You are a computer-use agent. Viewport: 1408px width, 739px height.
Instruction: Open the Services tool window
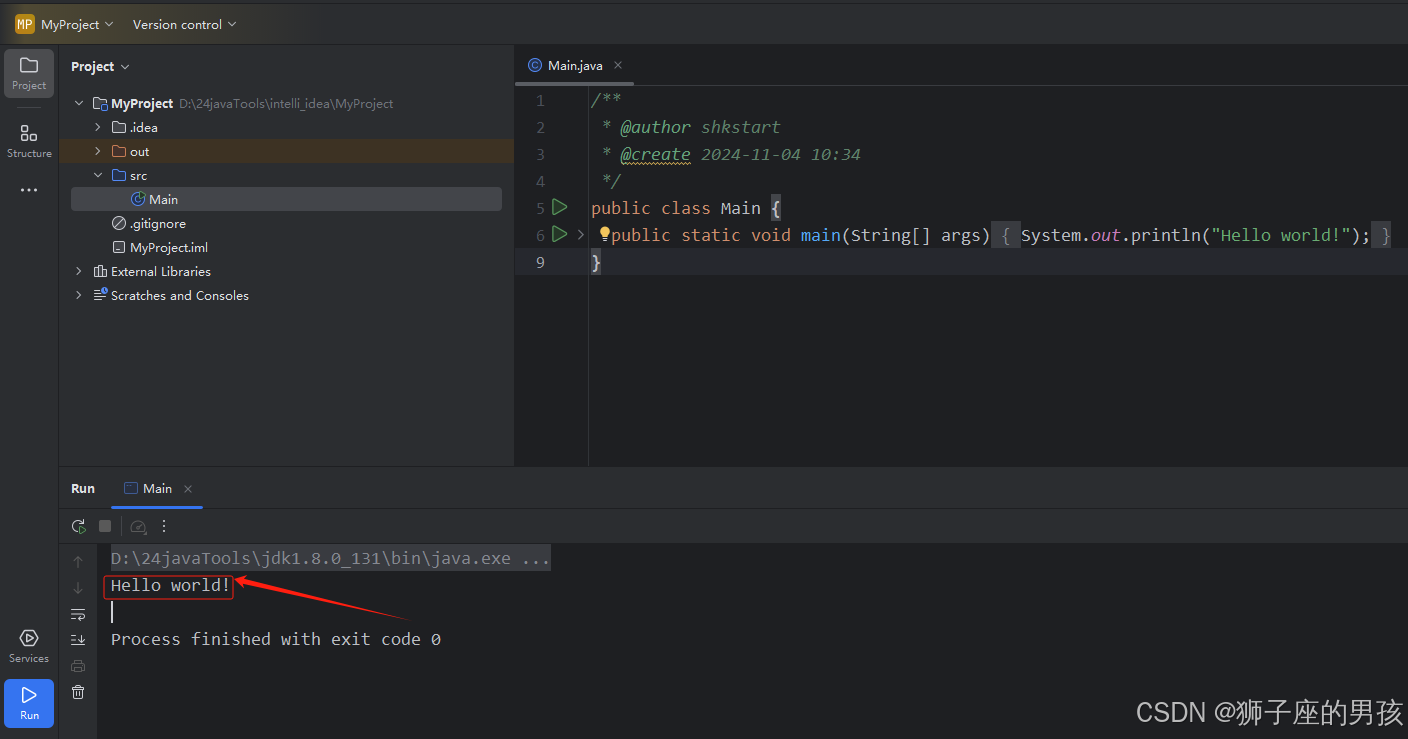coord(29,646)
